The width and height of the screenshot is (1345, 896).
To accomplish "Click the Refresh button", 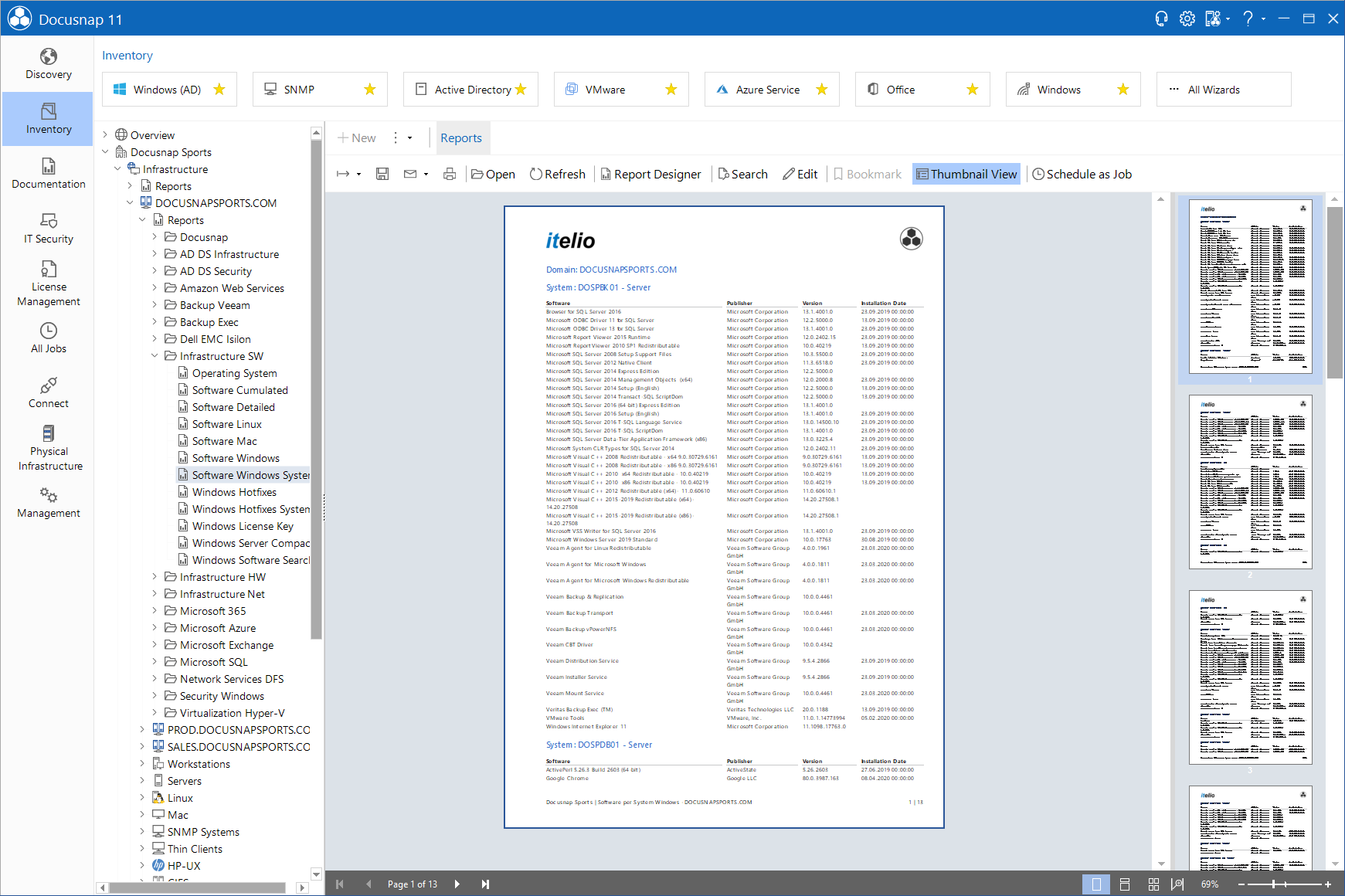I will [558, 174].
